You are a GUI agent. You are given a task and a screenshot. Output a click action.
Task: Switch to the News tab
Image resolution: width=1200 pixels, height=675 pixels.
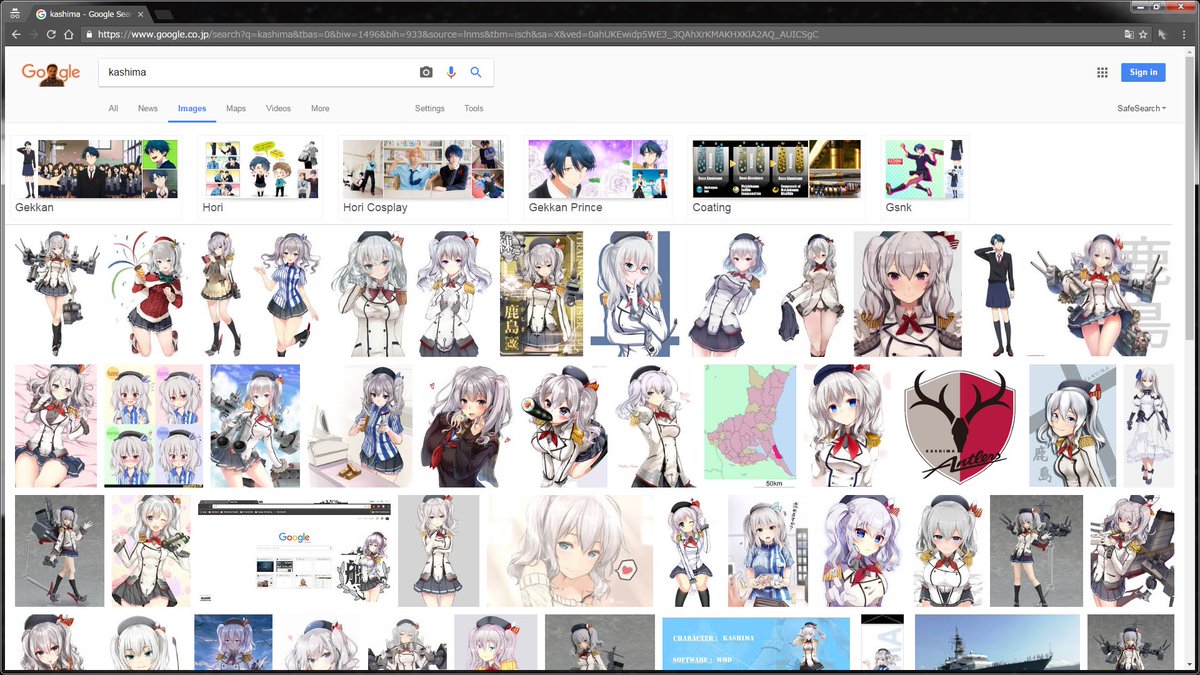tap(148, 108)
